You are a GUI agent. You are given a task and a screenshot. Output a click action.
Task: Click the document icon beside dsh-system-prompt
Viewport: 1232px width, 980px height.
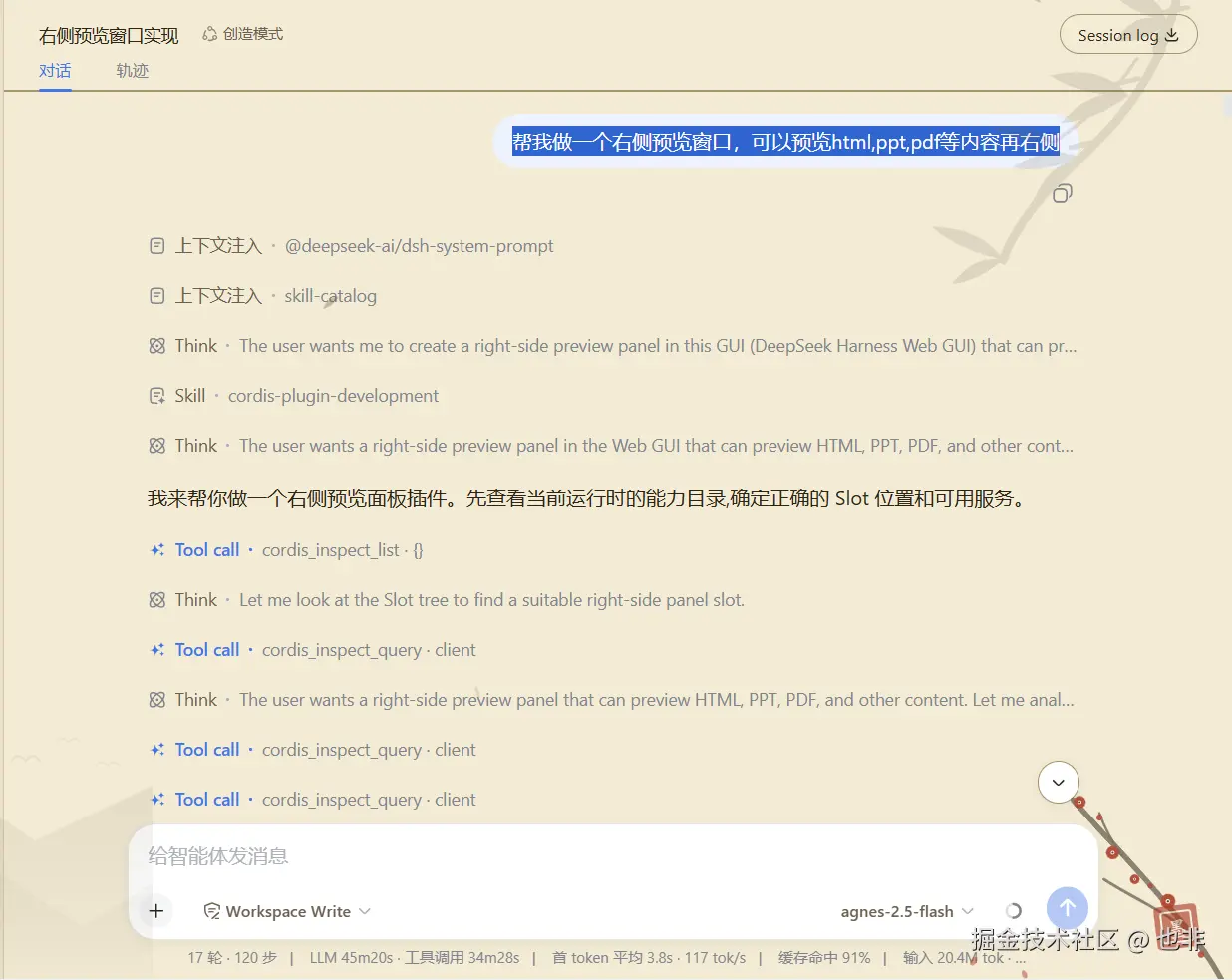point(156,246)
